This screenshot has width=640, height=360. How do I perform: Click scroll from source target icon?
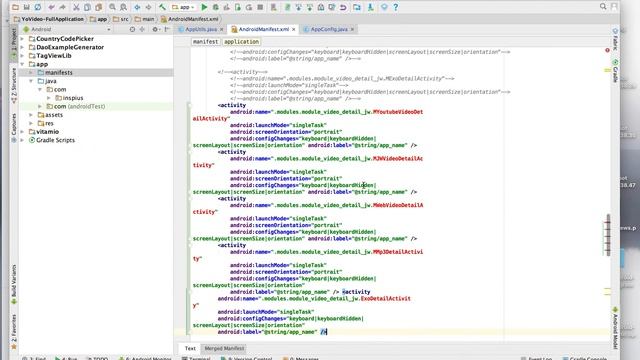tap(132, 29)
